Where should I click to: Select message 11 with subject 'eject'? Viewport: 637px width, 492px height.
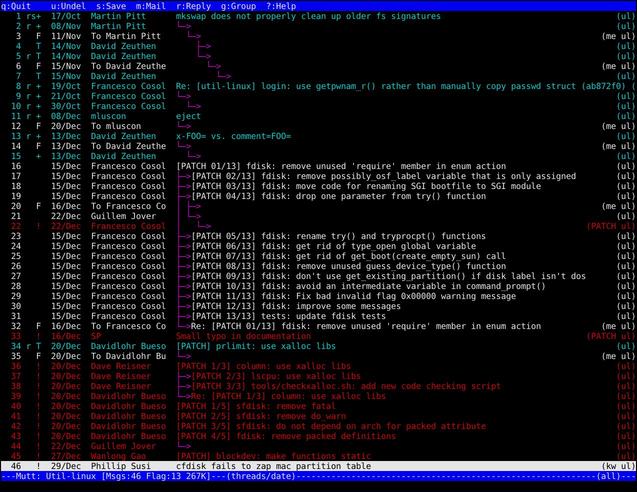[188, 116]
